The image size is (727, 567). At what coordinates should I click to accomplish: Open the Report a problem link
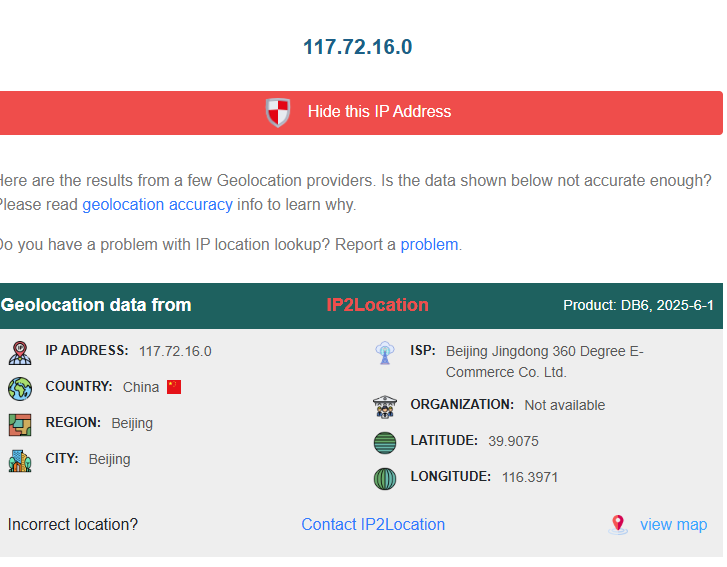point(429,244)
